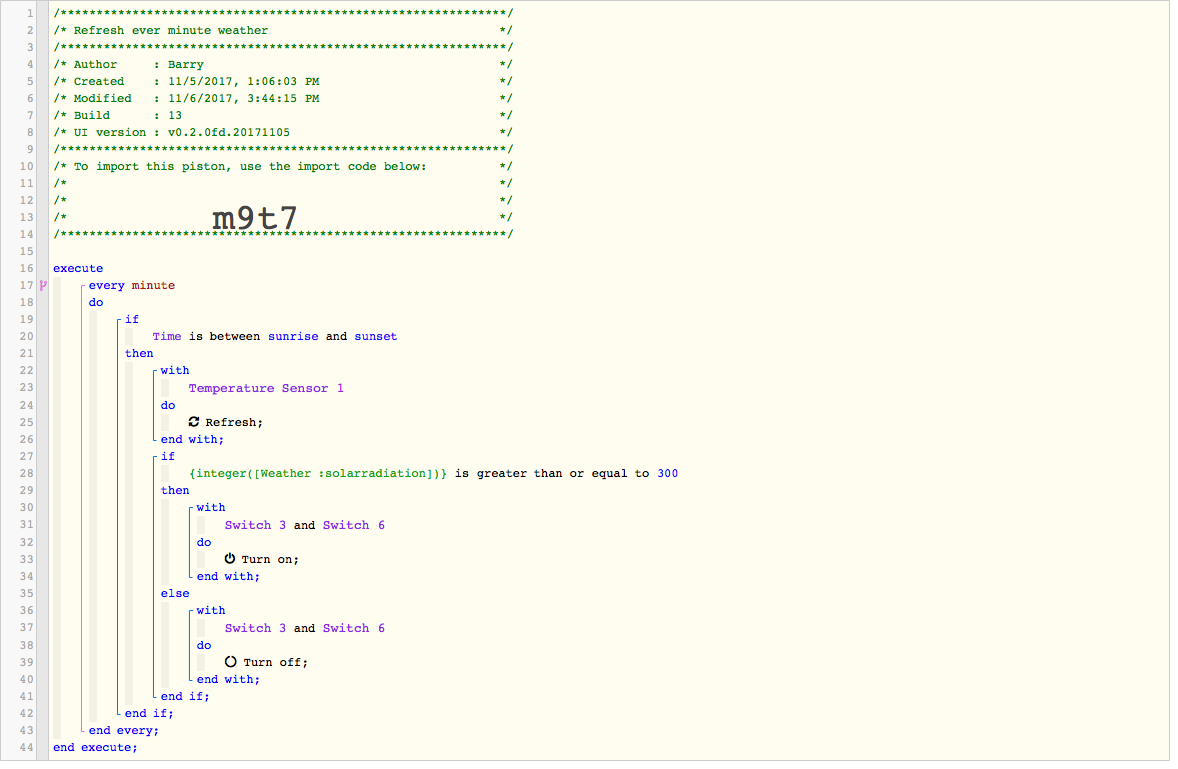The image size is (1178, 769).
Task: Click the pink marker on line 17
Action: coord(43,286)
